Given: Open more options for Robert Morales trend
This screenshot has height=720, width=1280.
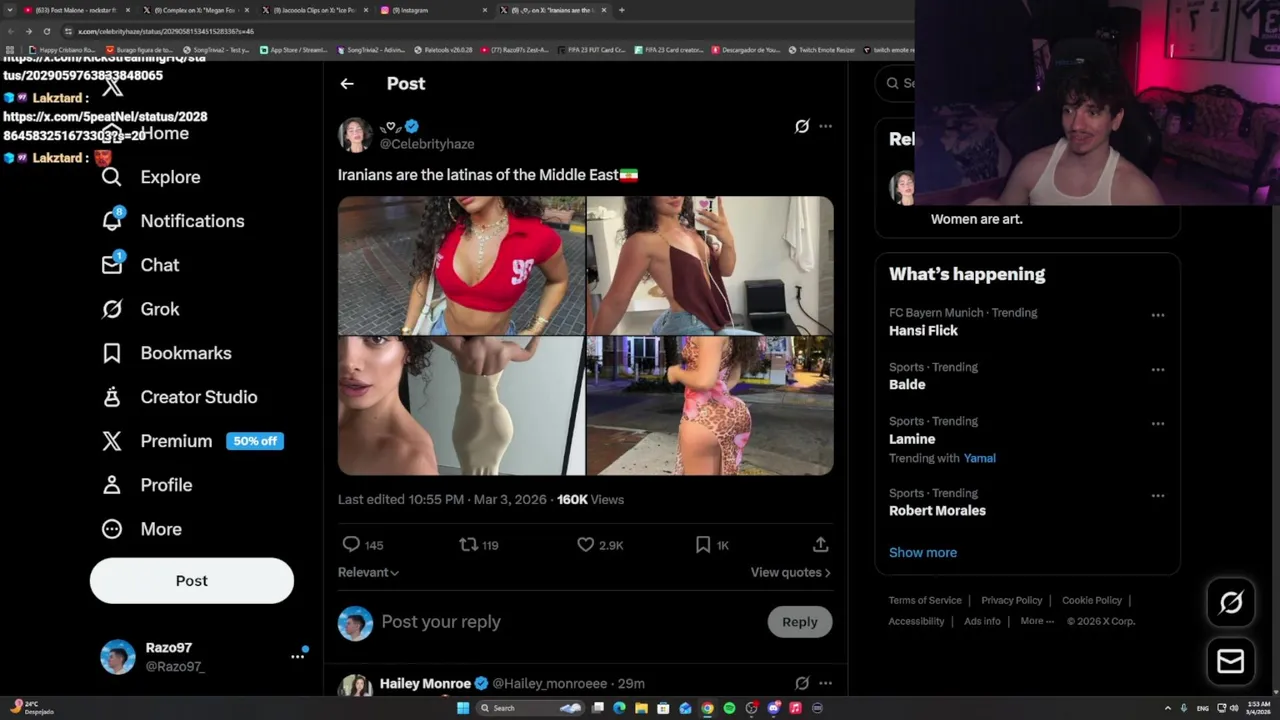Looking at the screenshot, I should click(x=1157, y=495).
